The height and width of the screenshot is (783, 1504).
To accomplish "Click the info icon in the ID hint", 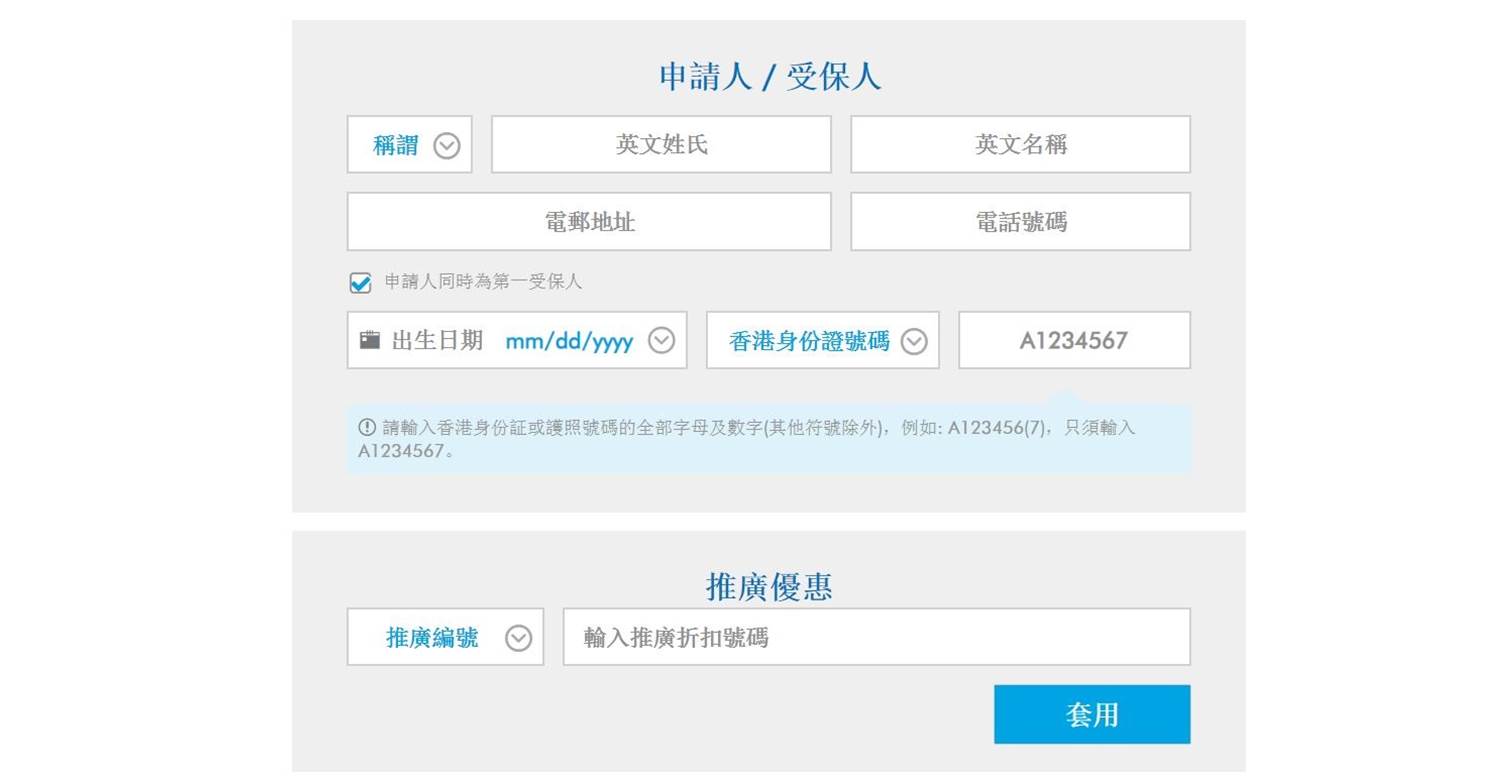I will click(367, 427).
